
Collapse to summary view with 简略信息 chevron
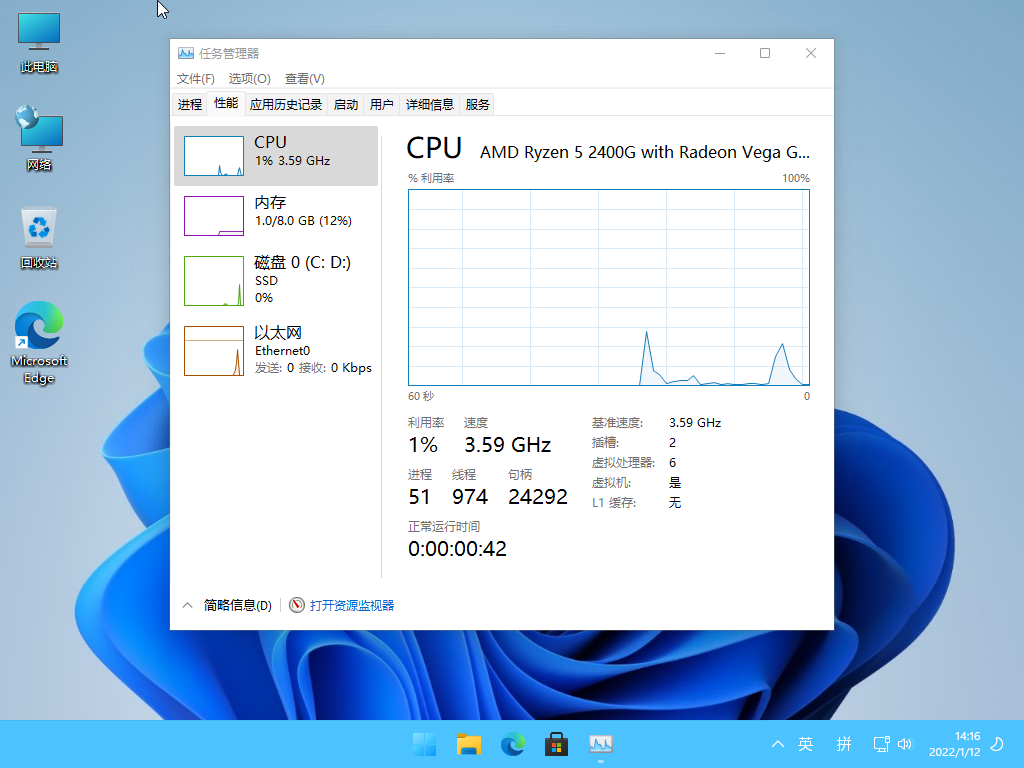click(x=187, y=605)
